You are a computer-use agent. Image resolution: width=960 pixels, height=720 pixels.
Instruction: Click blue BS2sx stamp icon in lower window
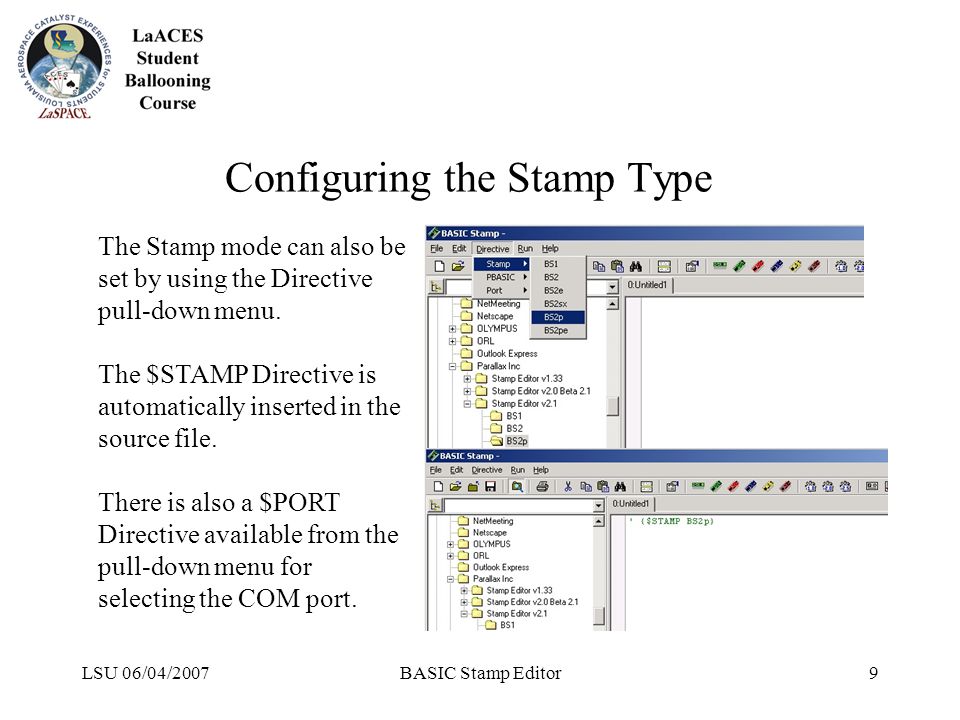[751, 487]
